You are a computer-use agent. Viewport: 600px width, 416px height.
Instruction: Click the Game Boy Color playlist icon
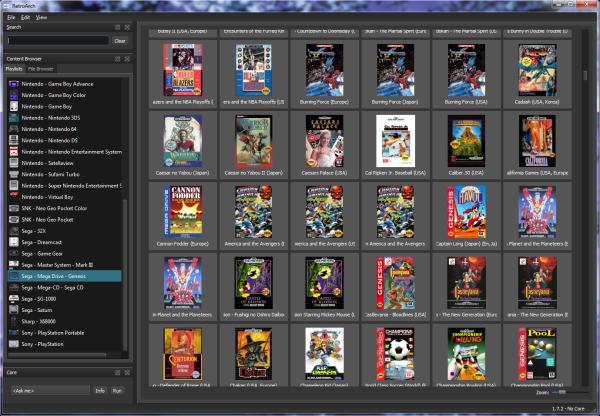click(x=14, y=95)
